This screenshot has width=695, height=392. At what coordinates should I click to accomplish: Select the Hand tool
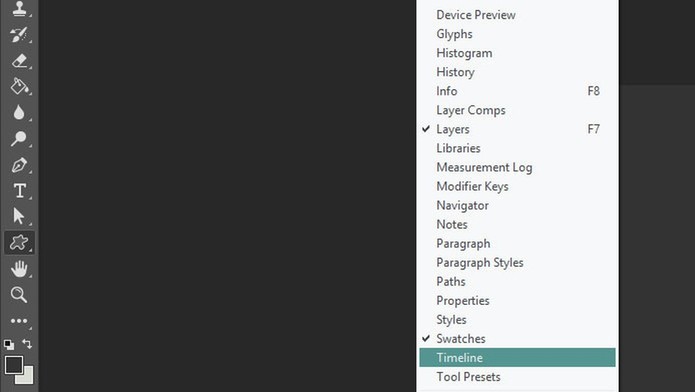point(19,269)
